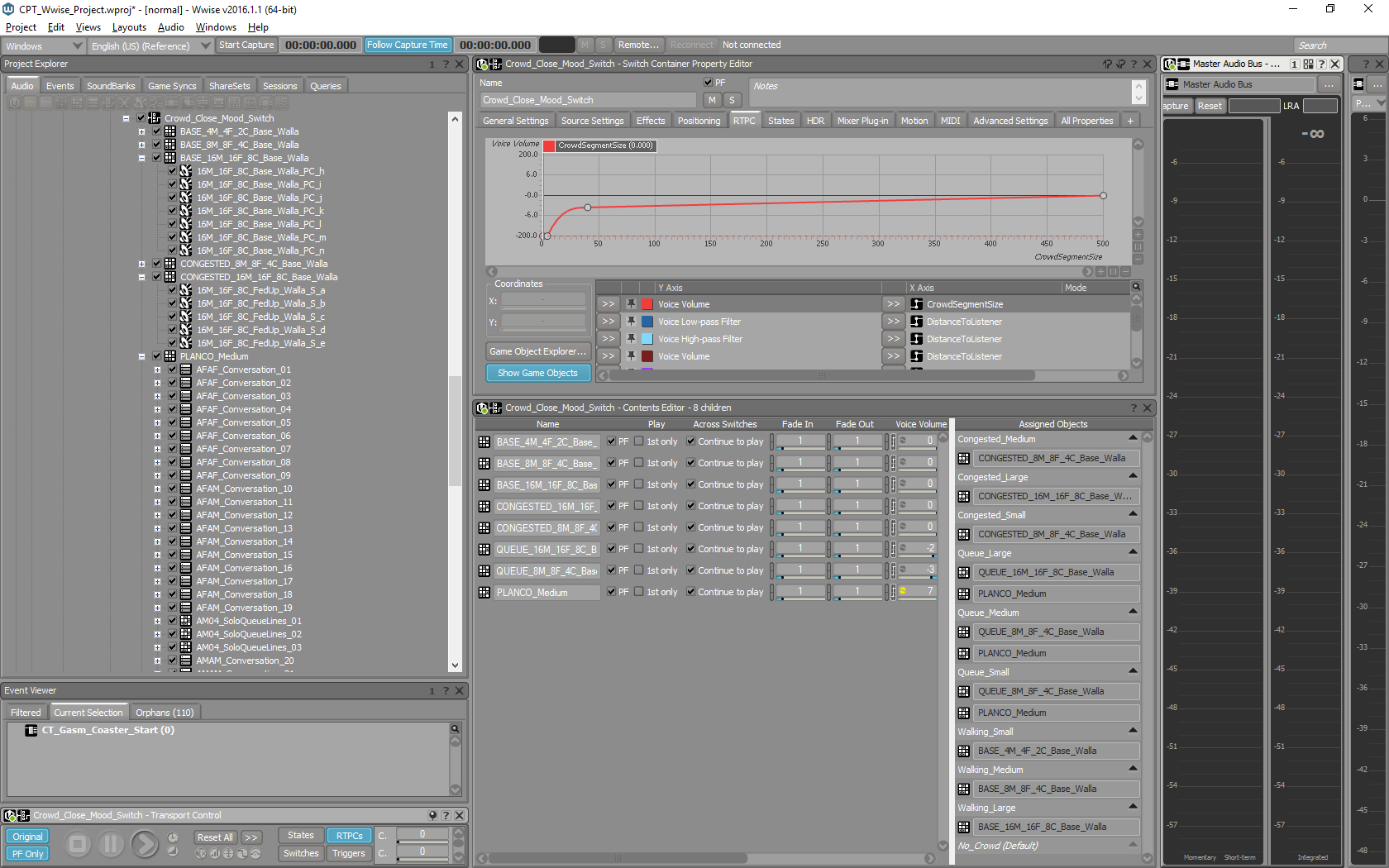Close the Project Explorer panel
1389x868 pixels.
tap(460, 64)
